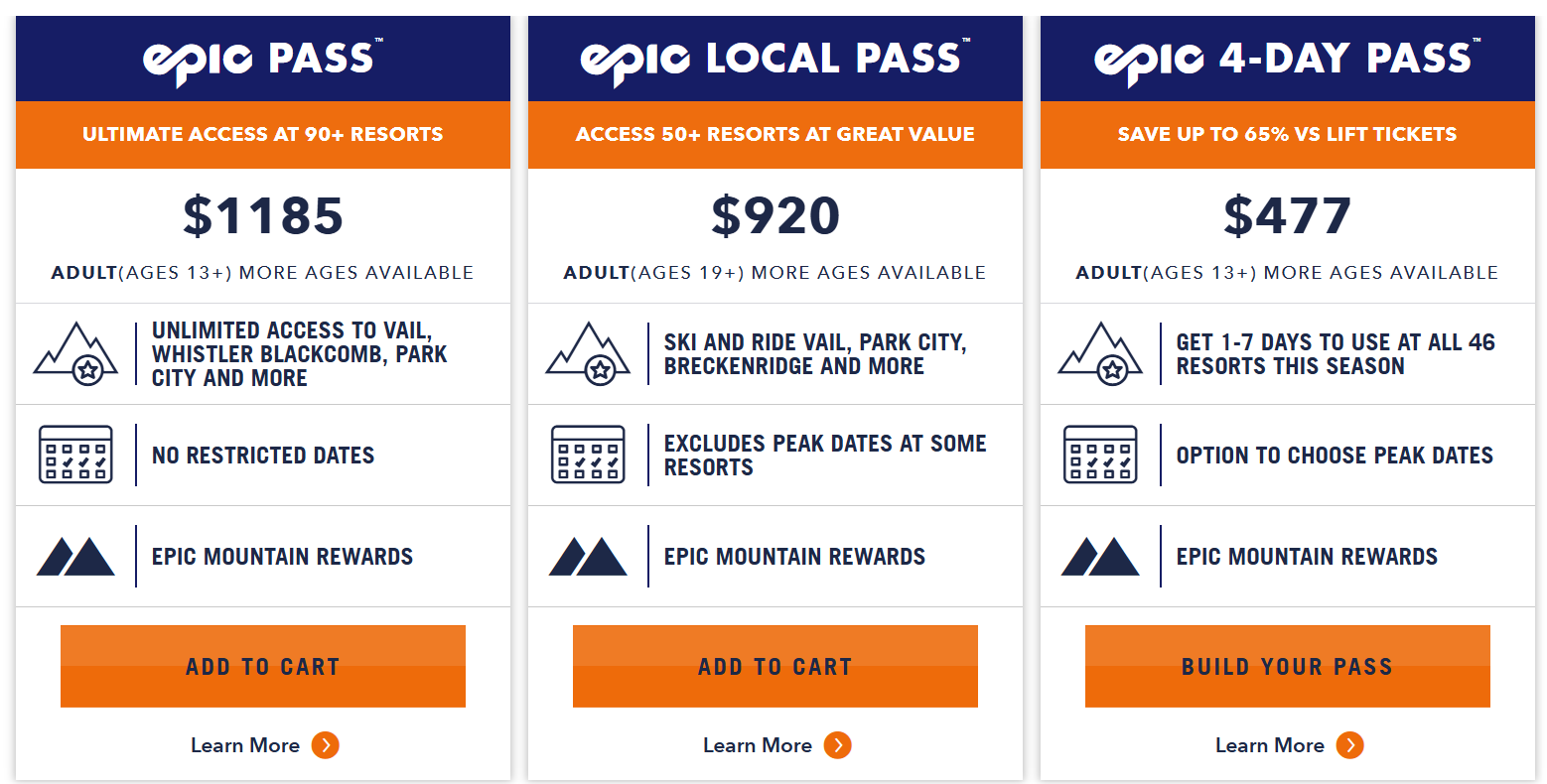
Task: Open Learn More link for Epic Local Pass
Action: [x=758, y=745]
